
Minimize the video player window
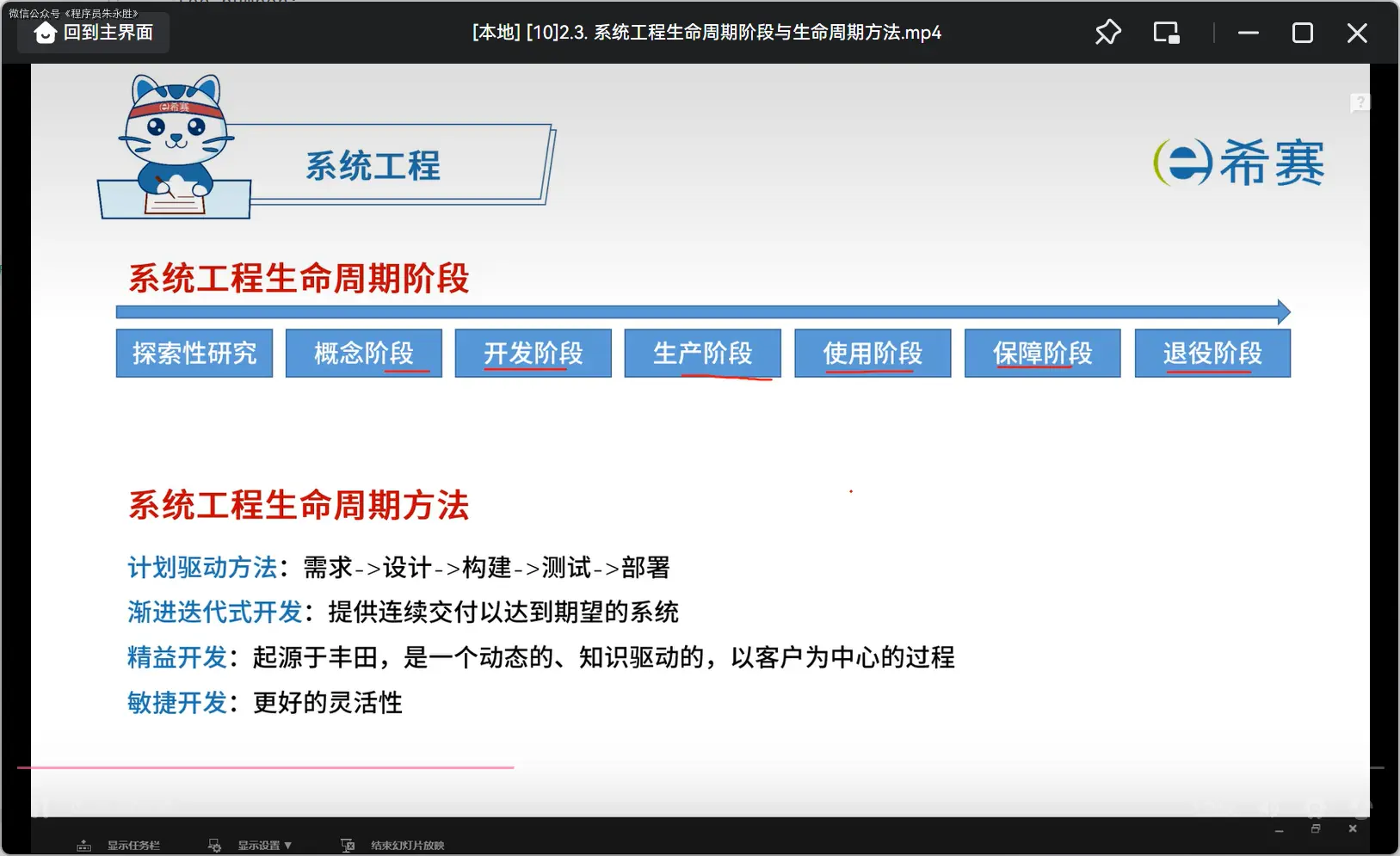point(1249,33)
